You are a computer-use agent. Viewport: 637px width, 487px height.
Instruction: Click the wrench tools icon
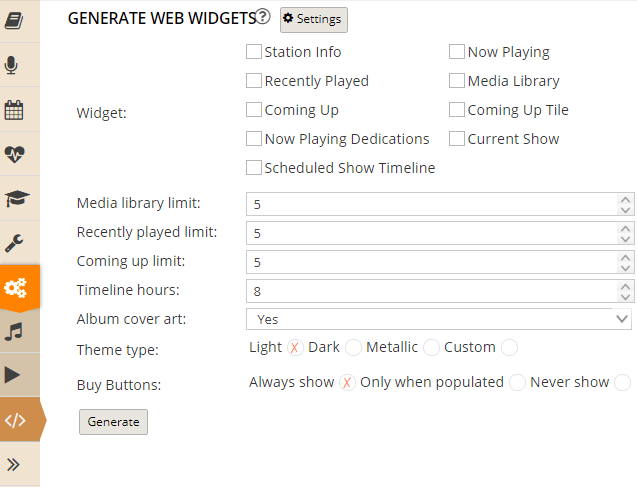click(x=14, y=243)
